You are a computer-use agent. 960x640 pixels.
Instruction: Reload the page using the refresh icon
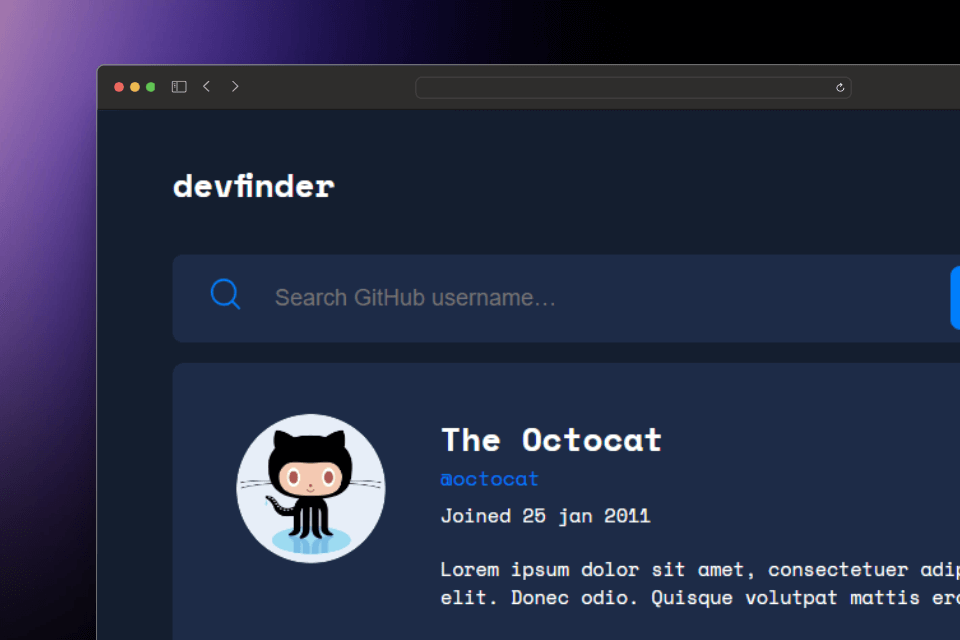(840, 88)
